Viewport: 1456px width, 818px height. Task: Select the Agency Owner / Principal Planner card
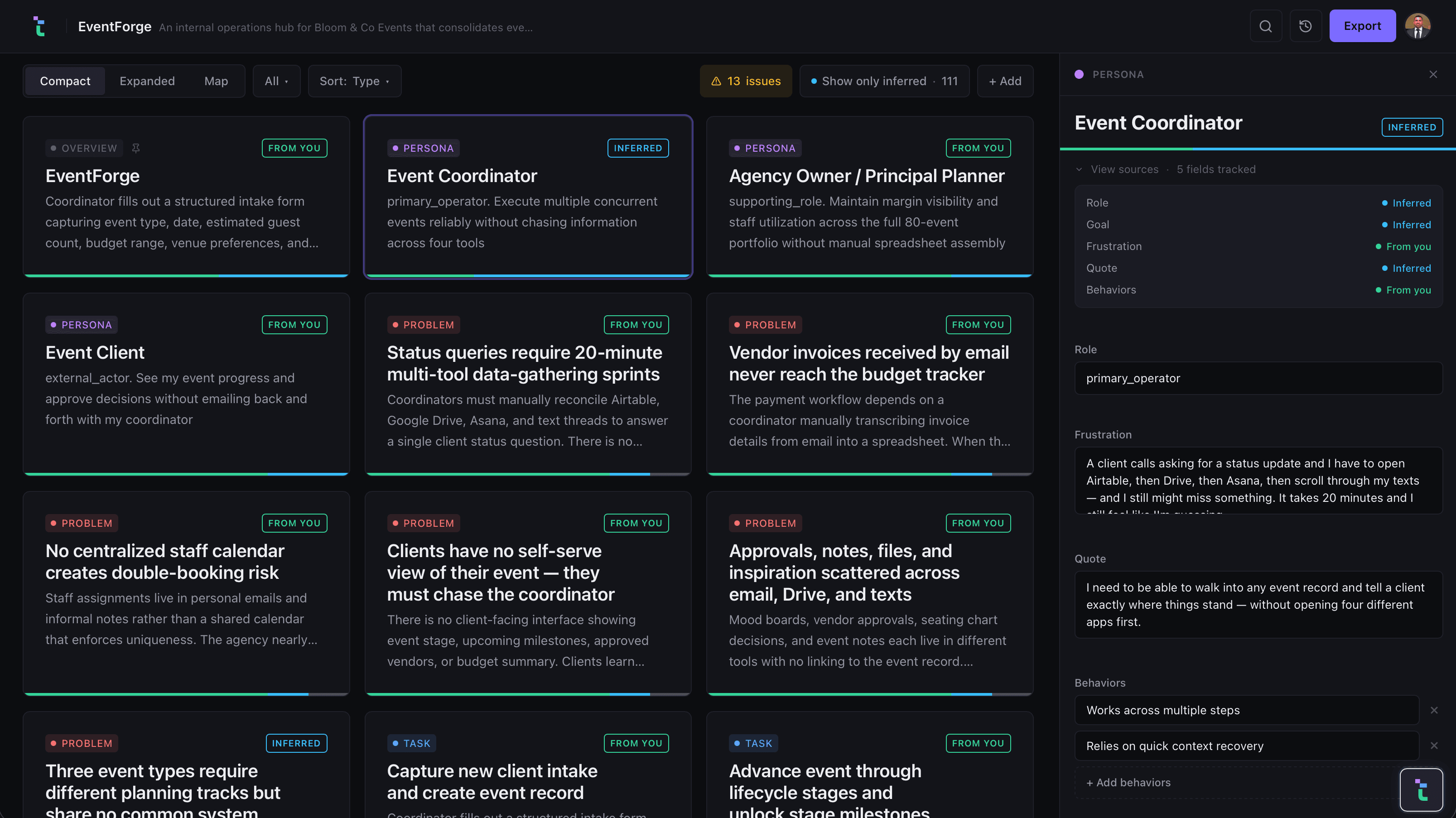coord(869,197)
